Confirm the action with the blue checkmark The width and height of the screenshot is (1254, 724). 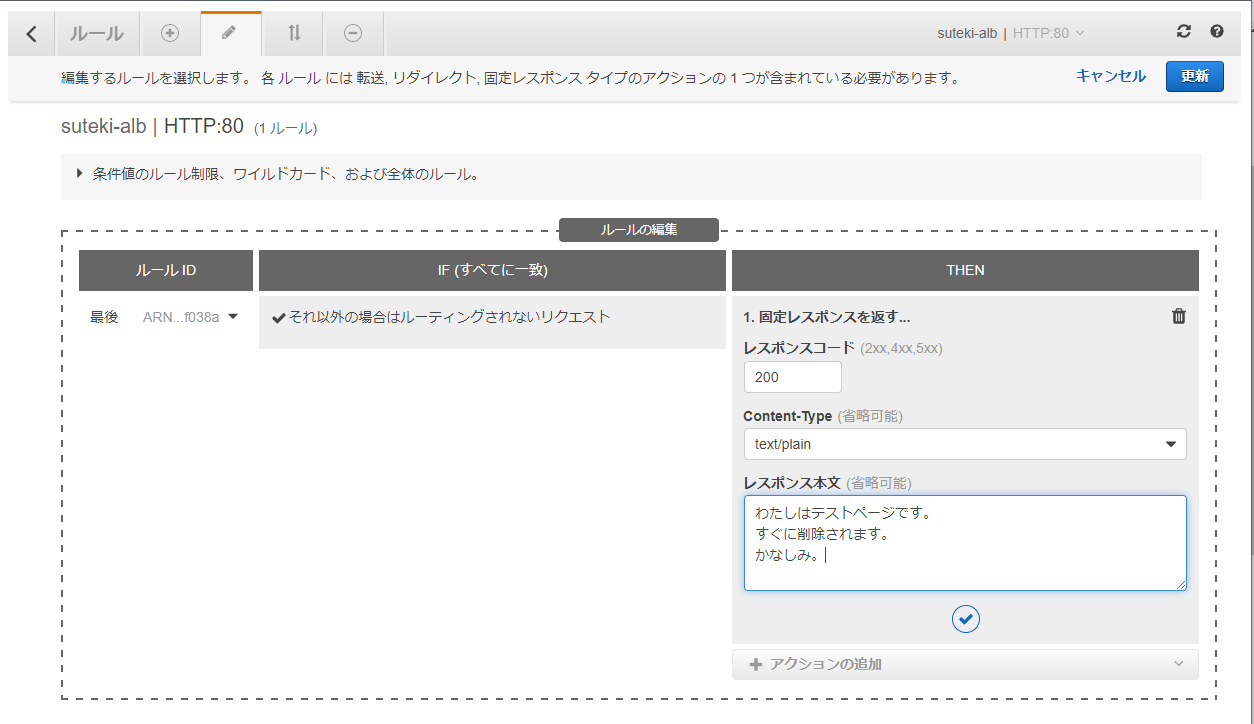coord(965,619)
